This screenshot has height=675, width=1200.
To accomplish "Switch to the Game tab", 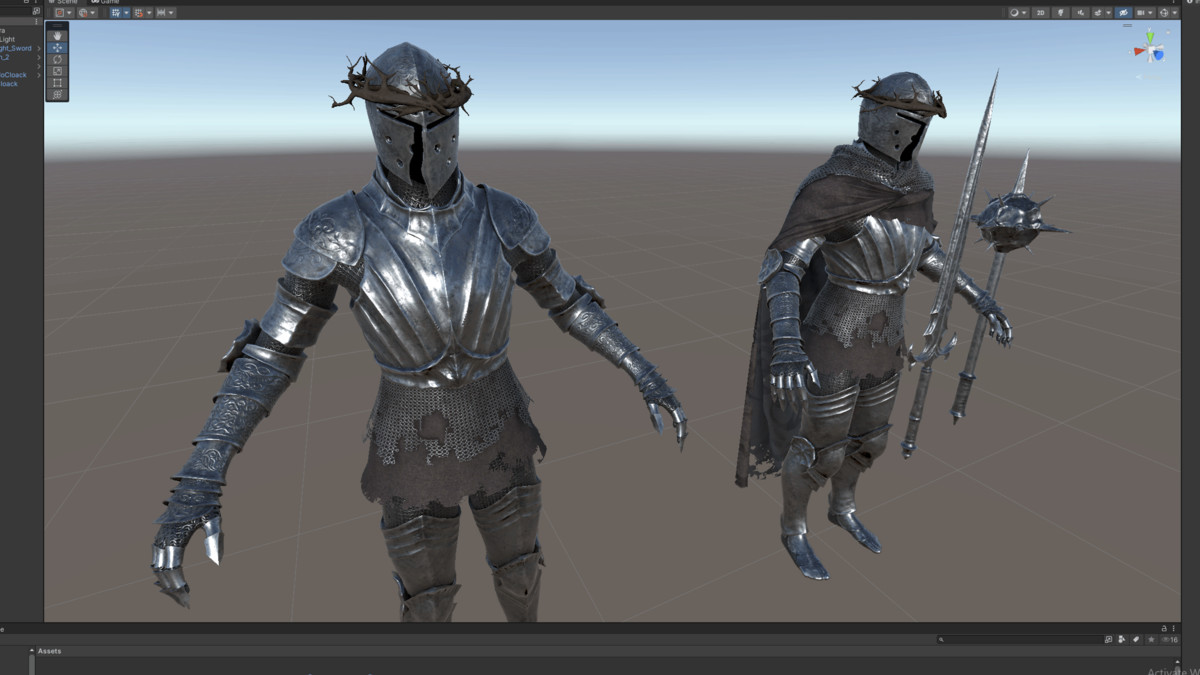I will pyautogui.click(x=105, y=3).
